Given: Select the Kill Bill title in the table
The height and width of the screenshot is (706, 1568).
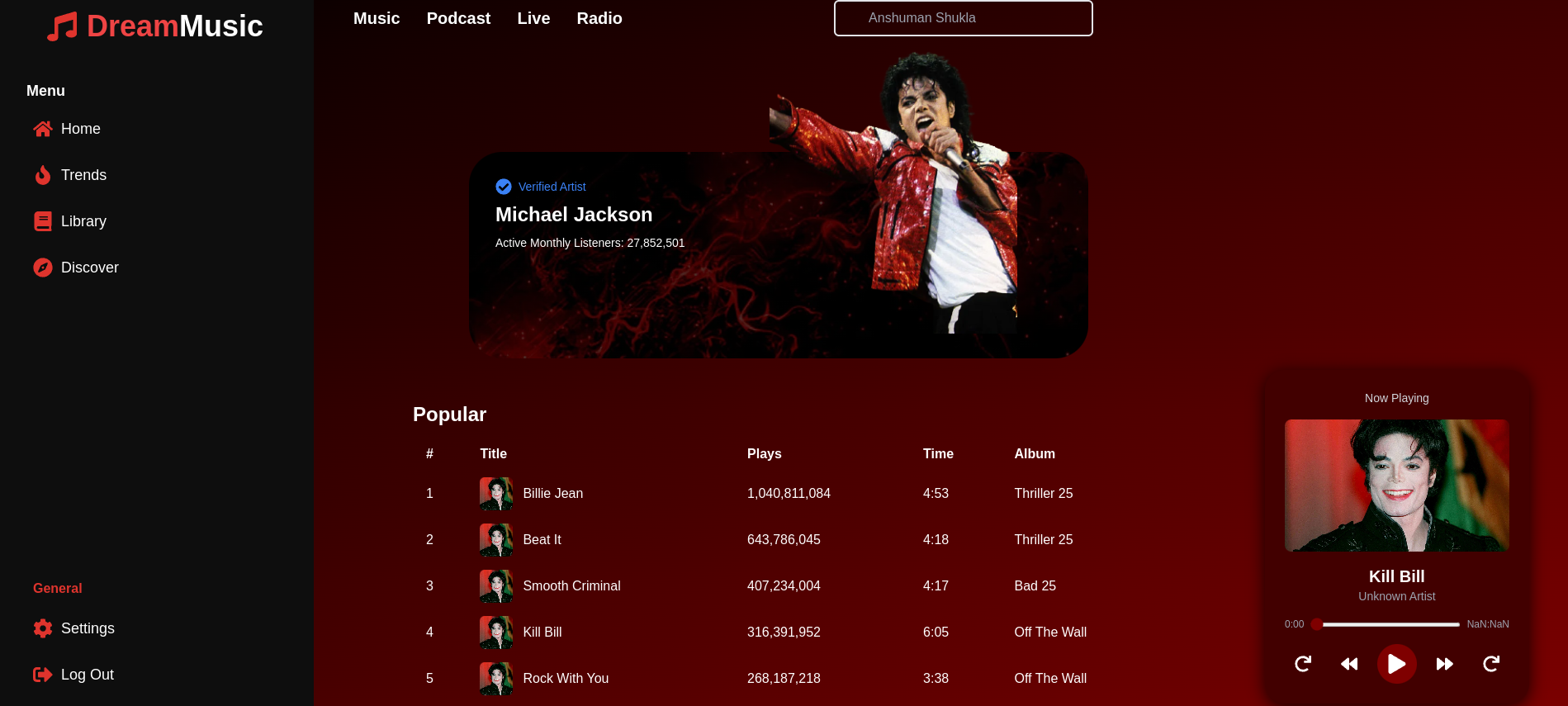Looking at the screenshot, I should click(x=542, y=633).
